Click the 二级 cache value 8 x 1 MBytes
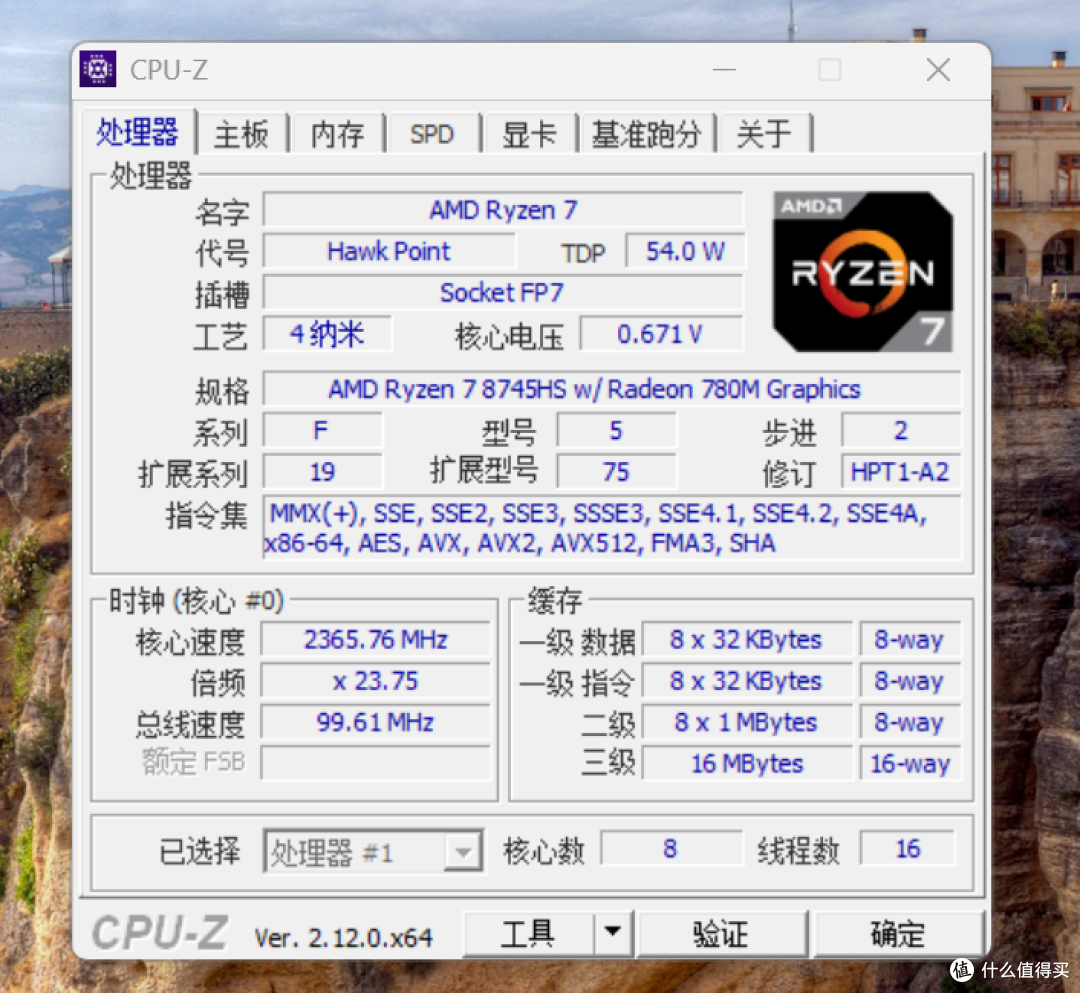This screenshot has height=993, width=1080. tap(747, 722)
